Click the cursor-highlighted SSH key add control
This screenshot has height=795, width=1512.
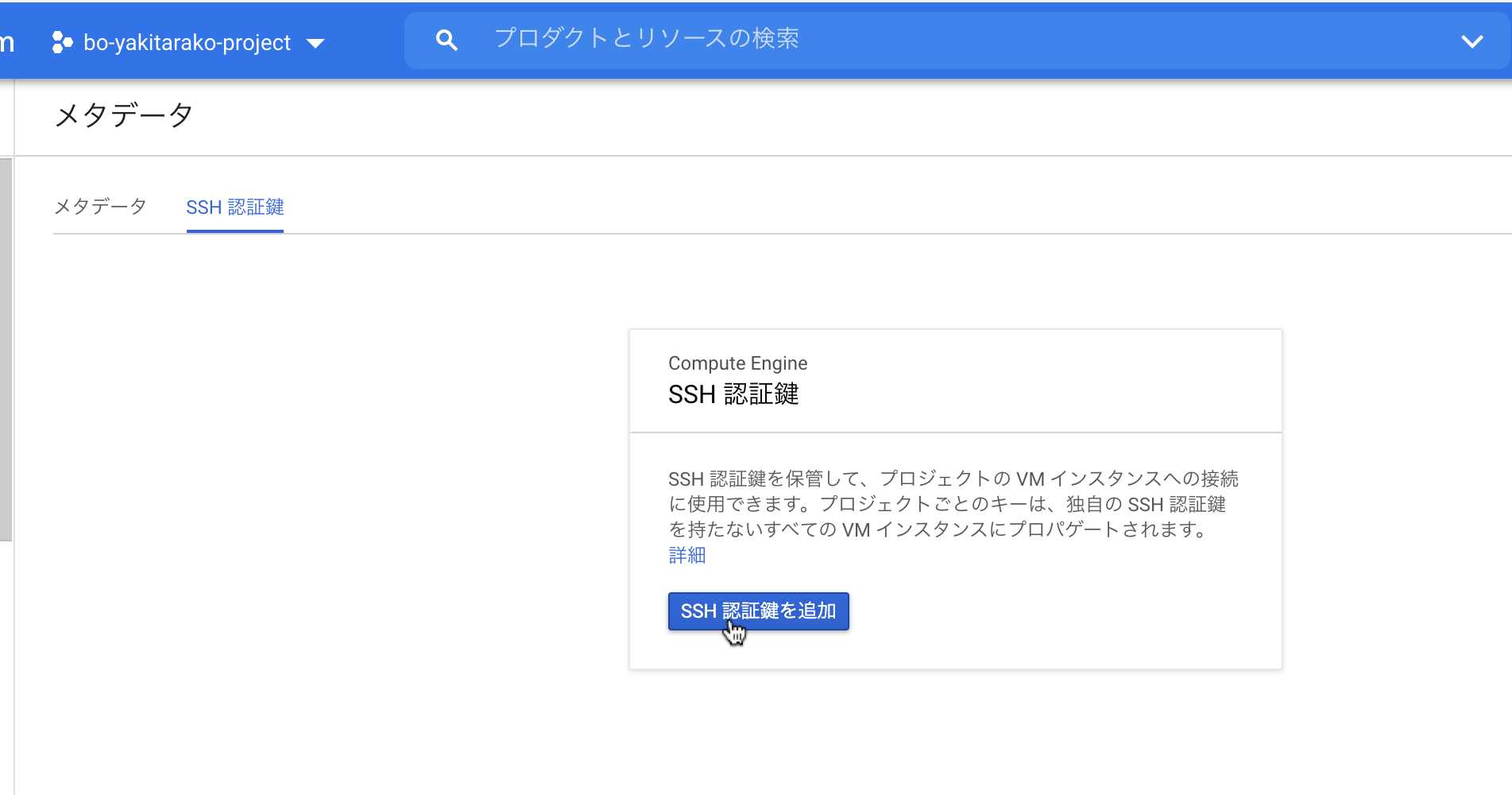(758, 611)
